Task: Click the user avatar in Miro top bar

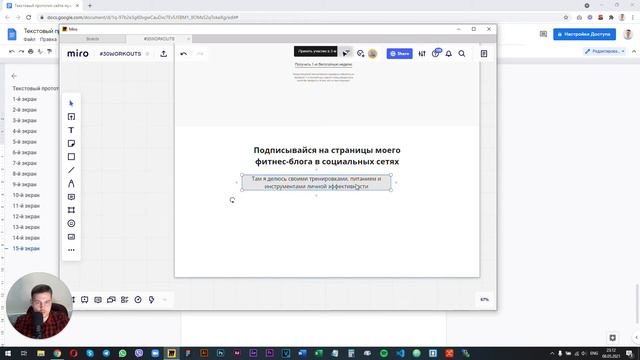Action: pos(372,53)
